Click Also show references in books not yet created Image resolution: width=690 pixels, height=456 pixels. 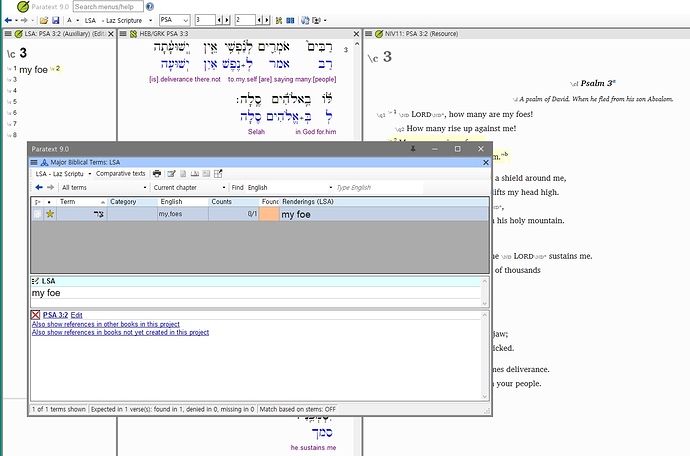click(120, 332)
